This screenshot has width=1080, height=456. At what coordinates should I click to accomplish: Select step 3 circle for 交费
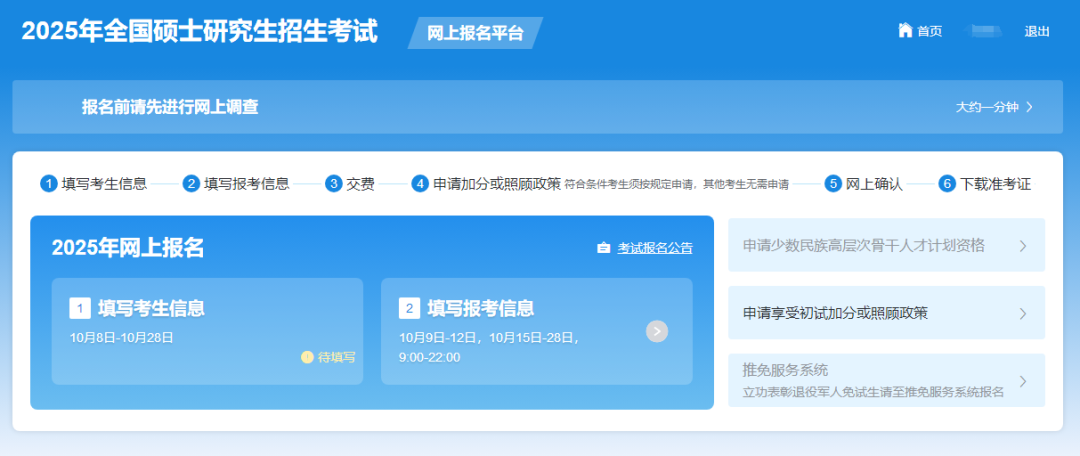333,184
